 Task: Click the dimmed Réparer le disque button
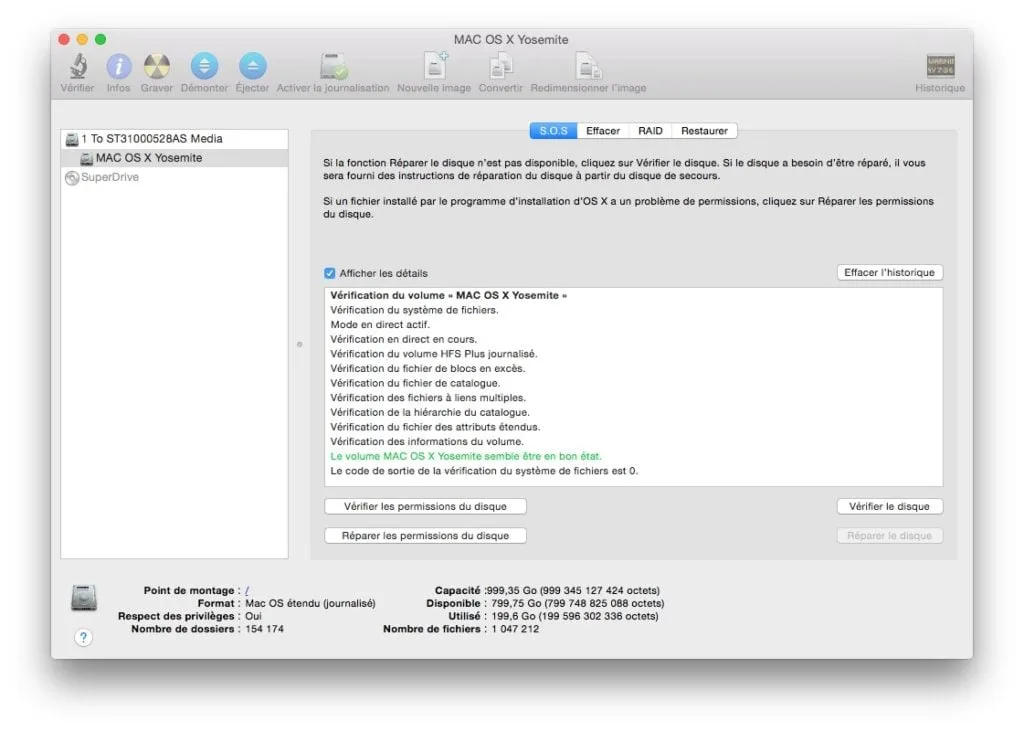pyautogui.click(x=889, y=535)
